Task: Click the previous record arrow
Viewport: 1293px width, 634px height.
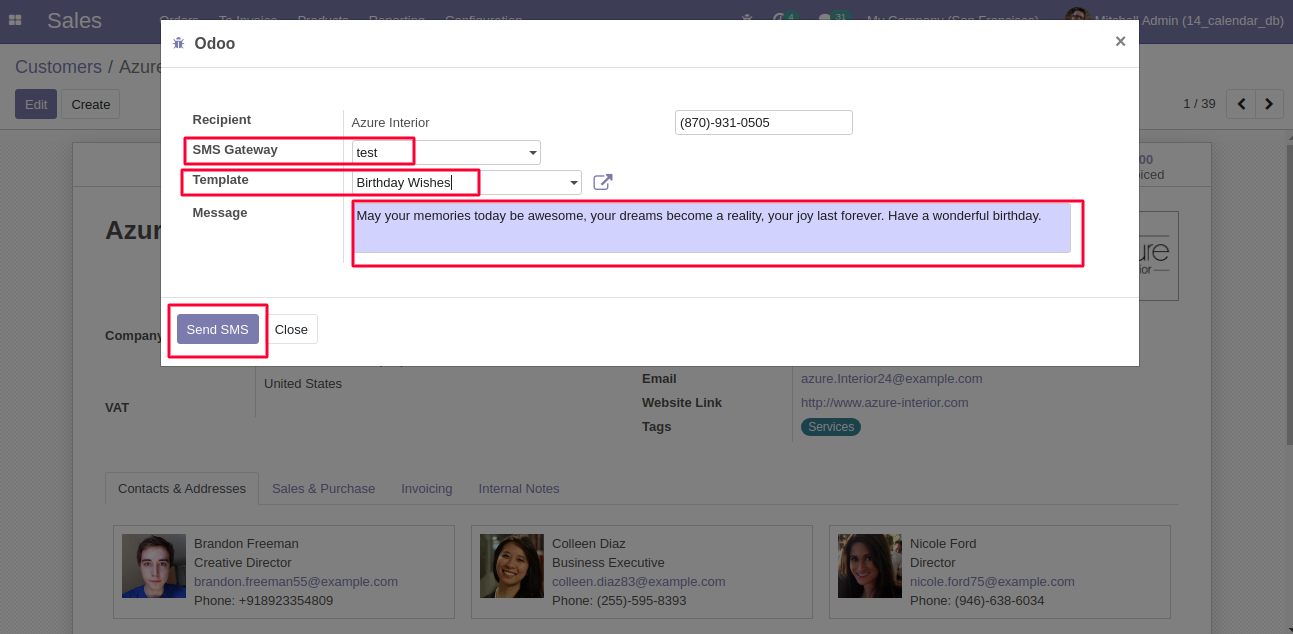Action: point(1241,104)
